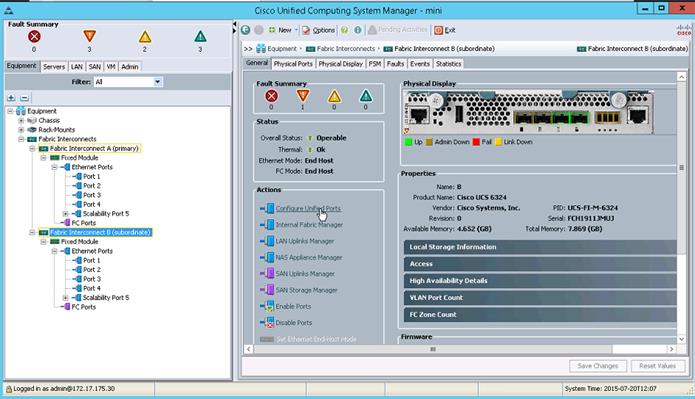Open the Statistics tab

pos(449,64)
